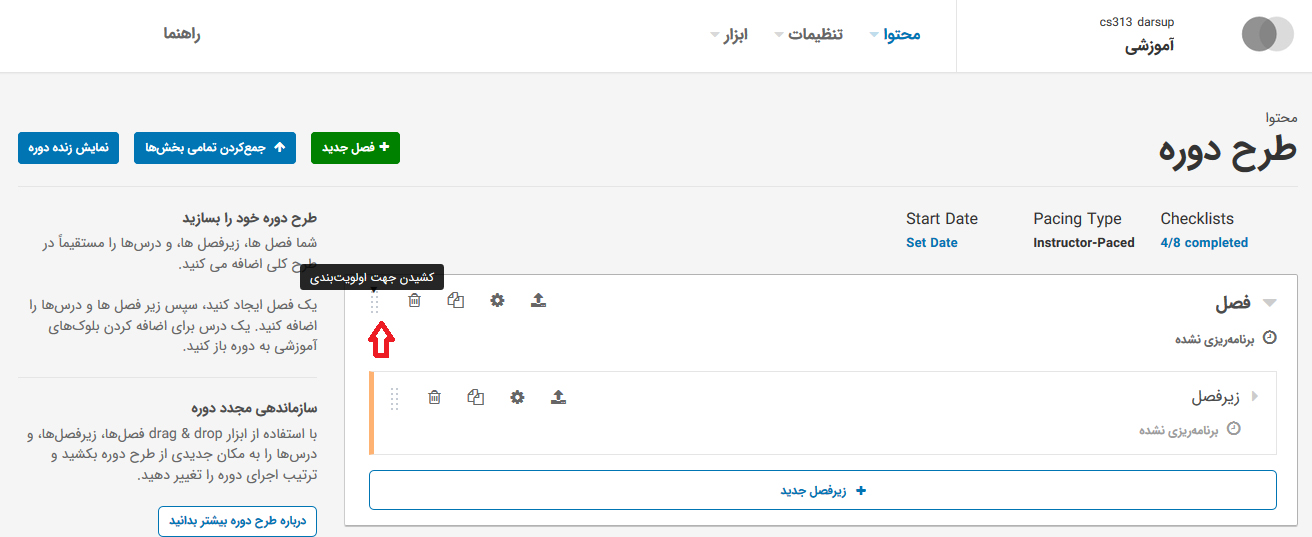Image resolution: width=1312 pixels, height=537 pixels.
Task: Delete the فصل section with trash icon
Action: pyautogui.click(x=415, y=300)
